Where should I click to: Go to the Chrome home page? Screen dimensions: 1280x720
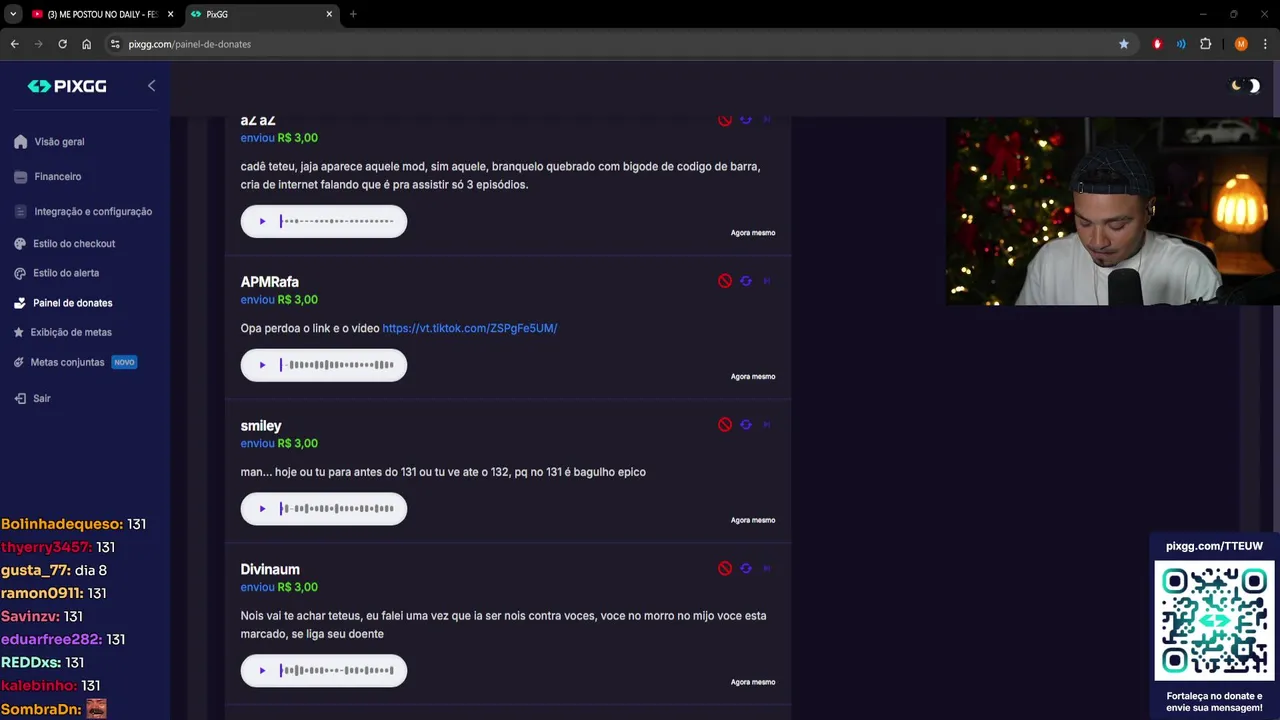pos(86,44)
